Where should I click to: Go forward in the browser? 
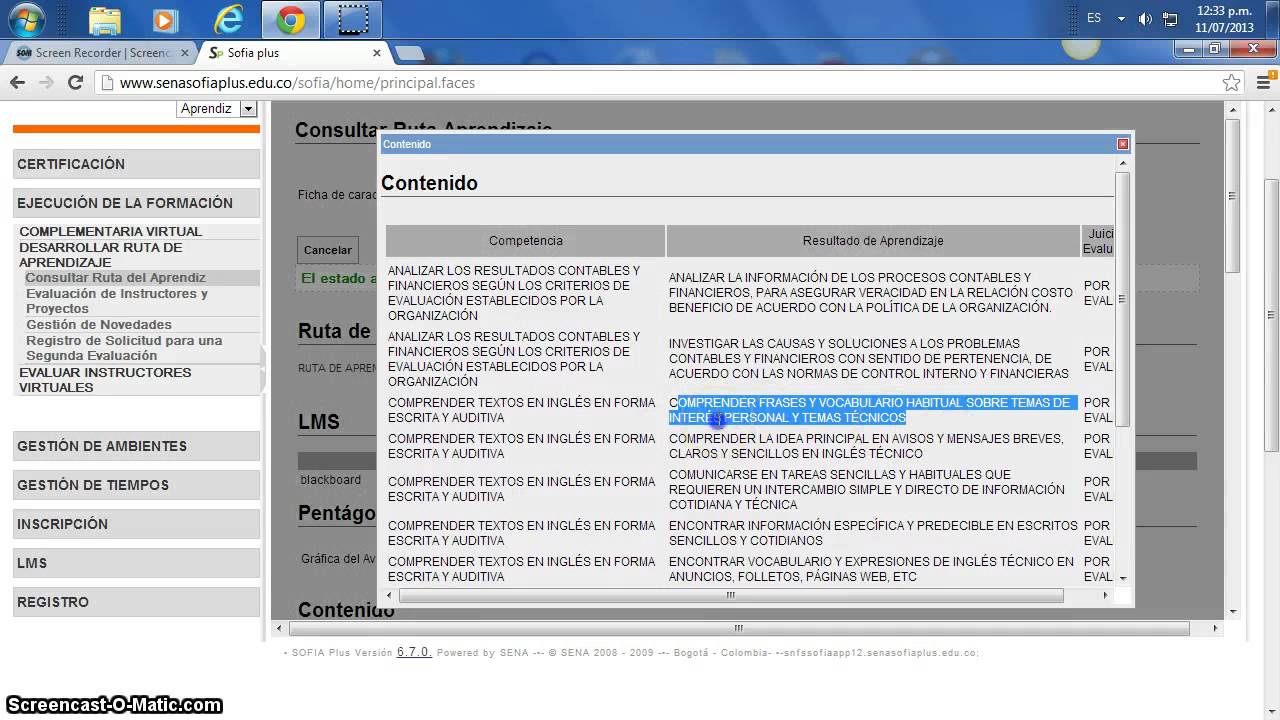pos(46,83)
